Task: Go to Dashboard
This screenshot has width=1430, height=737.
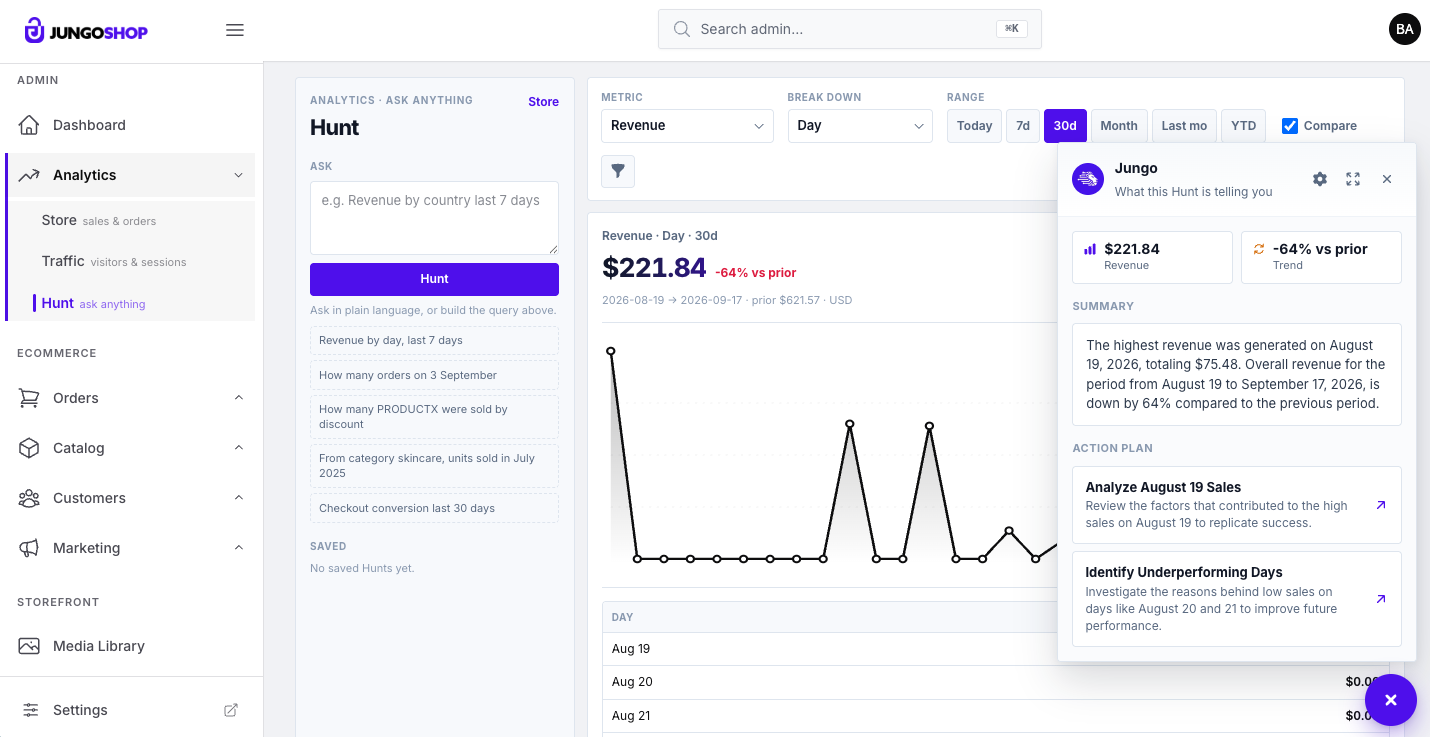Action: 132,125
